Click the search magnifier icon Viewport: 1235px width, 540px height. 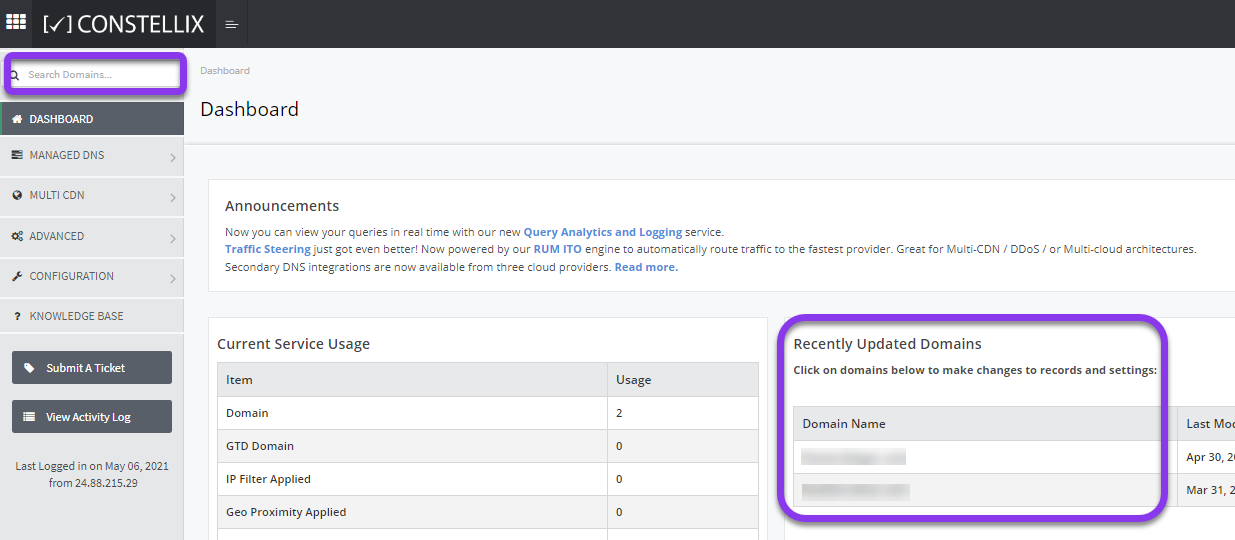15,75
